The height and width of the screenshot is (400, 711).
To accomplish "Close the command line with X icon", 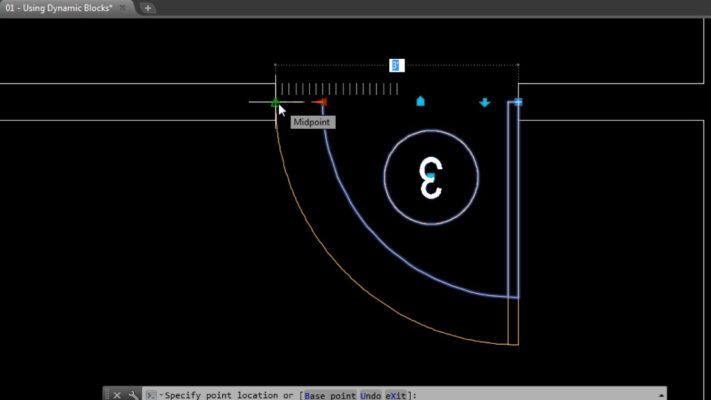I will [116, 394].
